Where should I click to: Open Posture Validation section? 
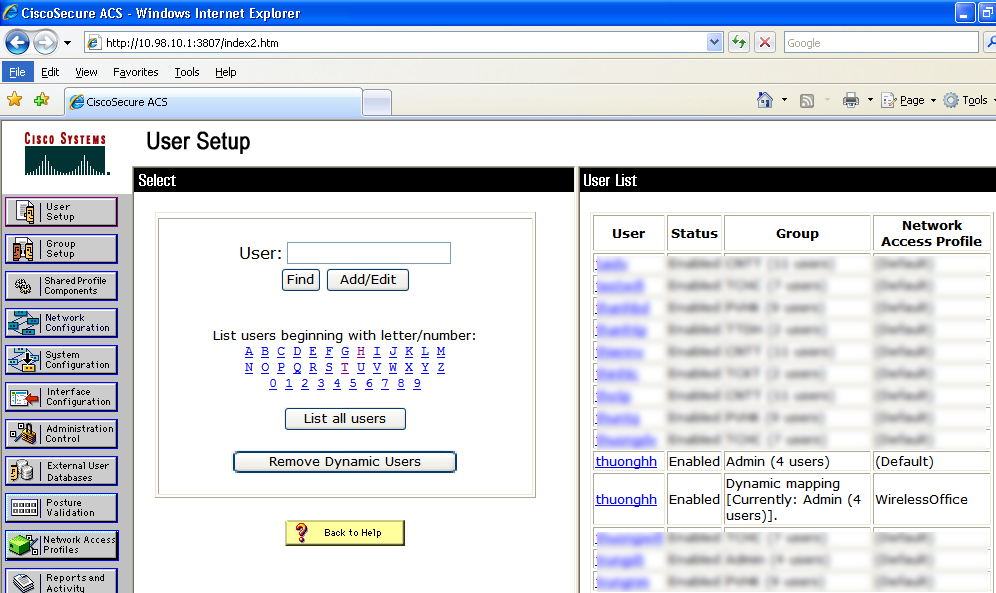[x=61, y=508]
